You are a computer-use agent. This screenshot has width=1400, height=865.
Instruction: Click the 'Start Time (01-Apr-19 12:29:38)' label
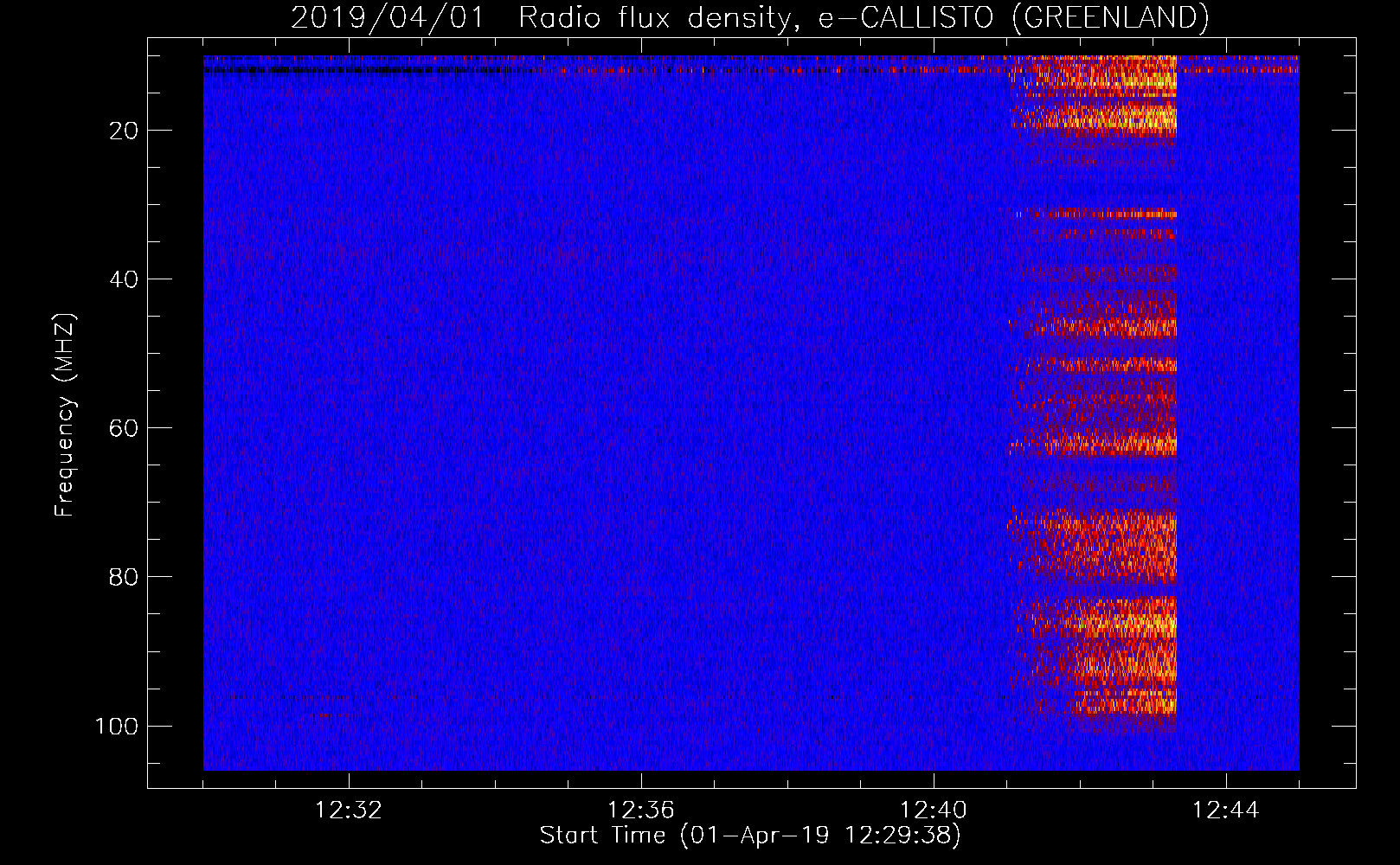pos(750,836)
